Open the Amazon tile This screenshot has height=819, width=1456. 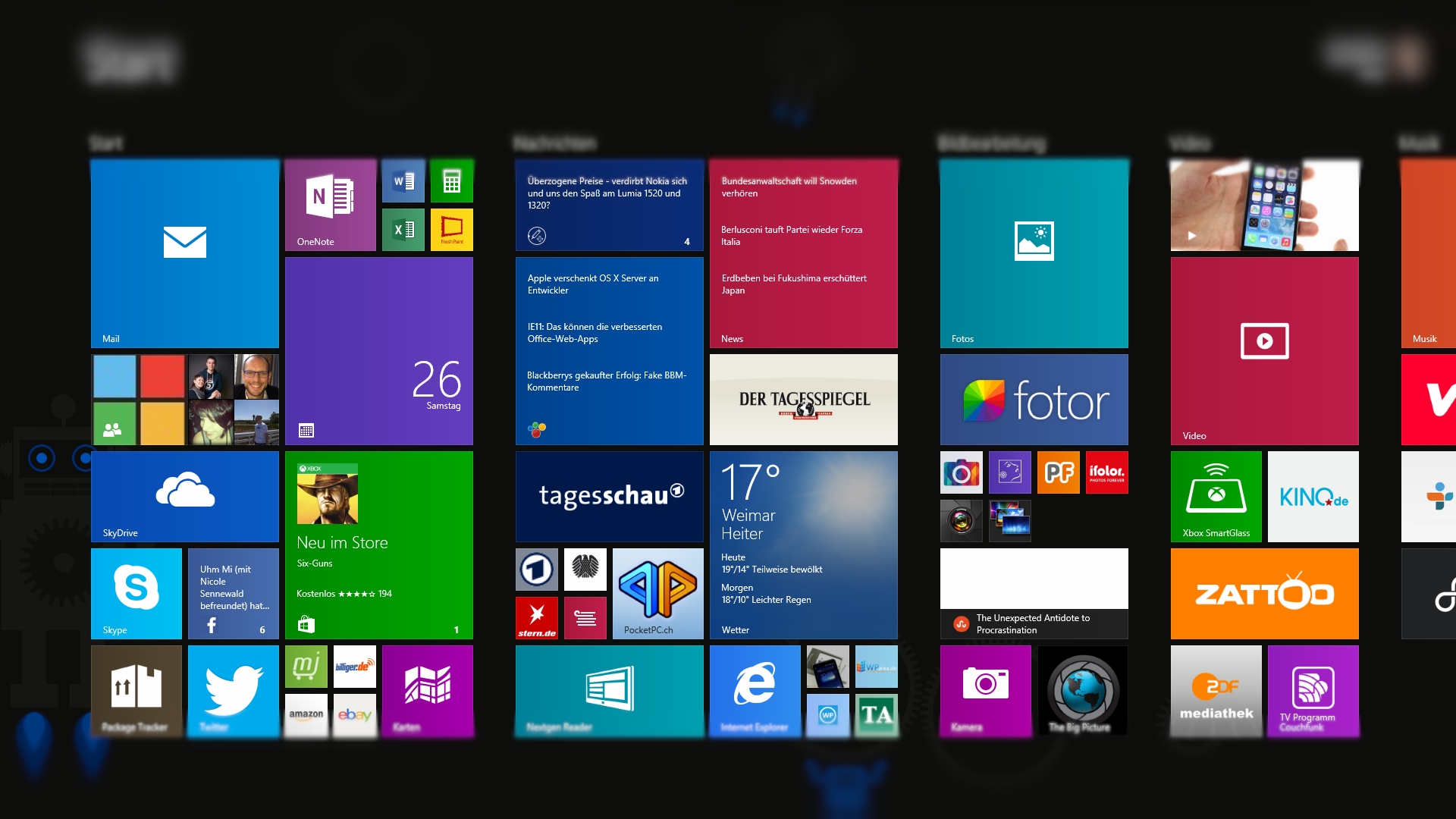[x=306, y=715]
